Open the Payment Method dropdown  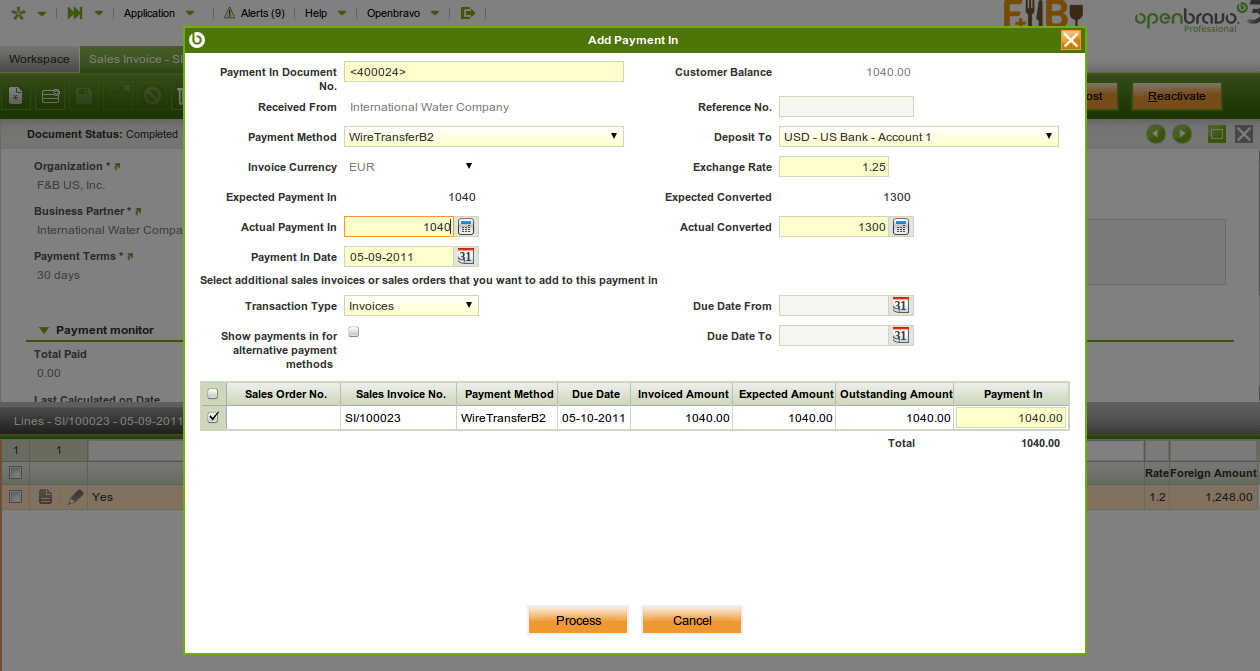pos(484,137)
